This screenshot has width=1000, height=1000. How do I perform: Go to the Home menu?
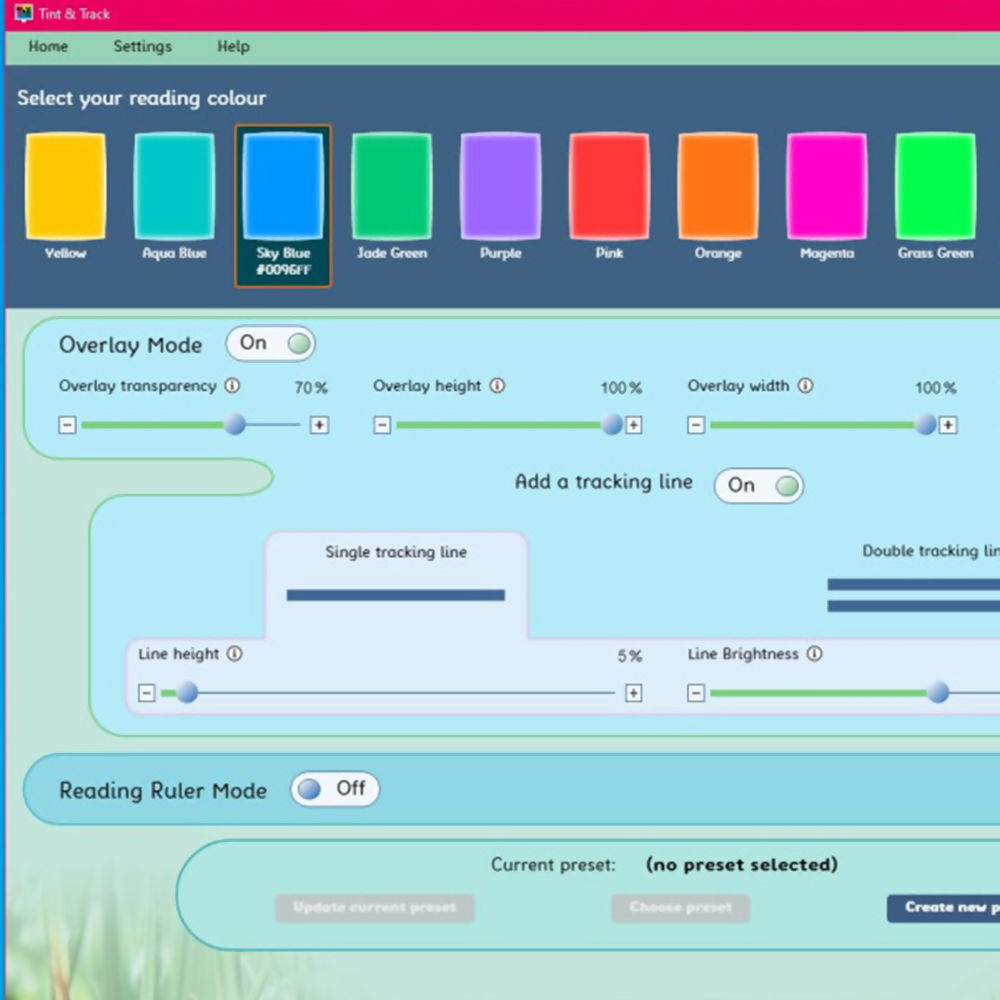tap(48, 46)
